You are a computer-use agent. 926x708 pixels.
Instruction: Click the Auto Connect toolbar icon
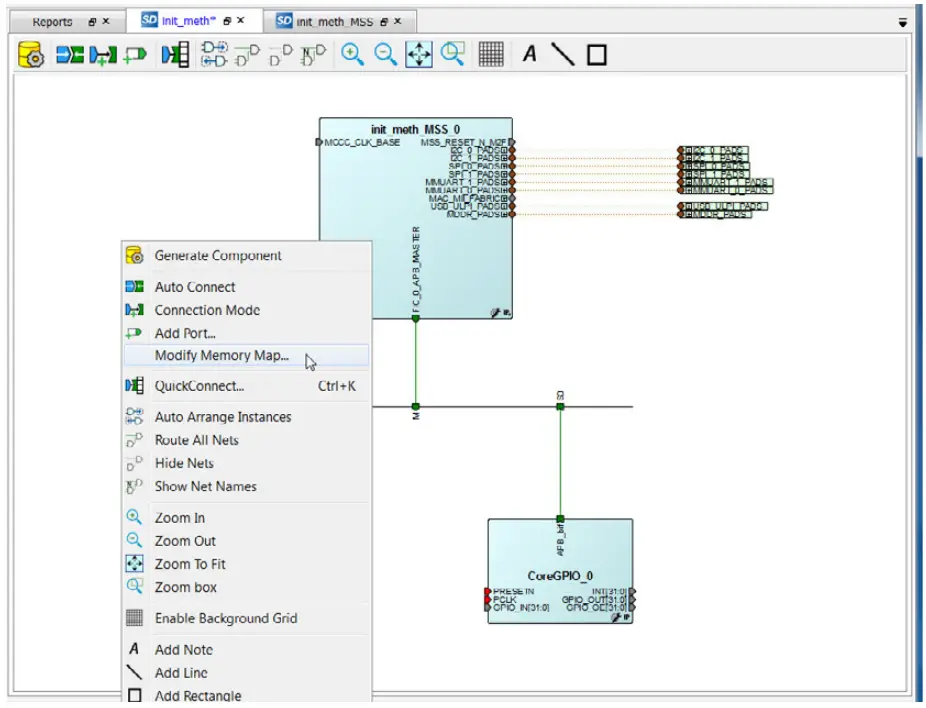coord(67,55)
